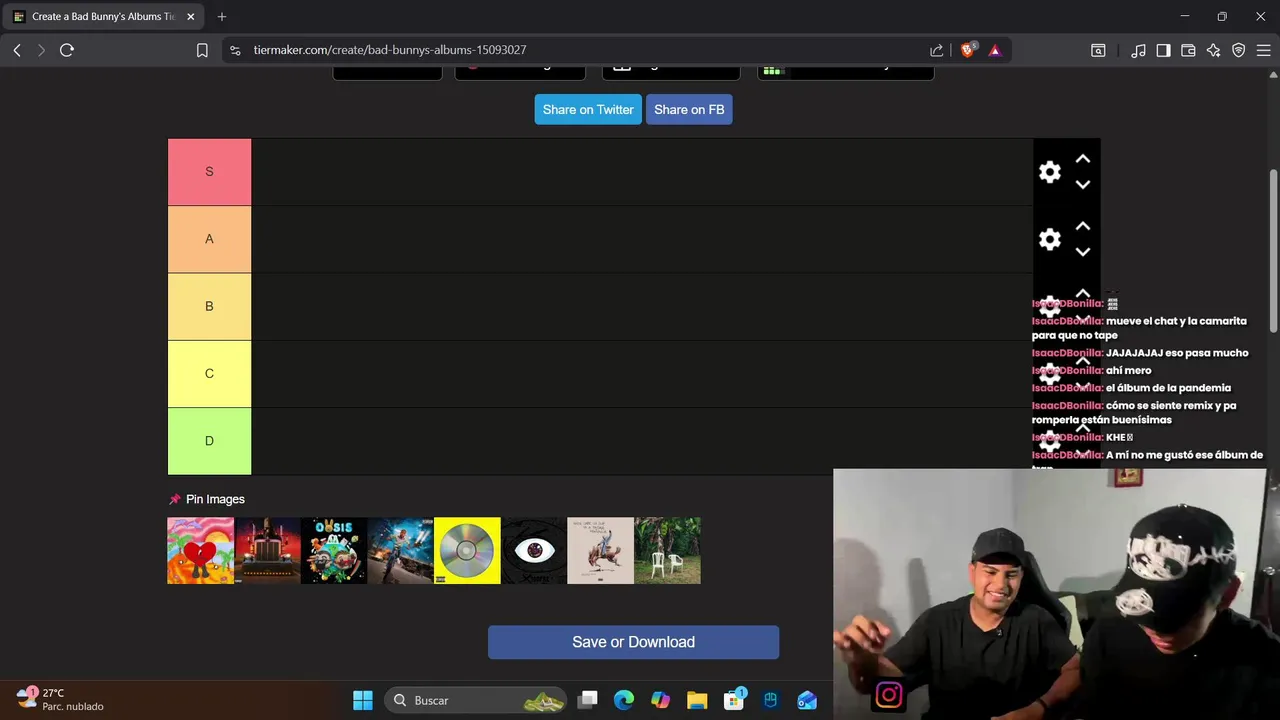Go back with browser back arrow
1280x720 pixels.
(x=17, y=50)
